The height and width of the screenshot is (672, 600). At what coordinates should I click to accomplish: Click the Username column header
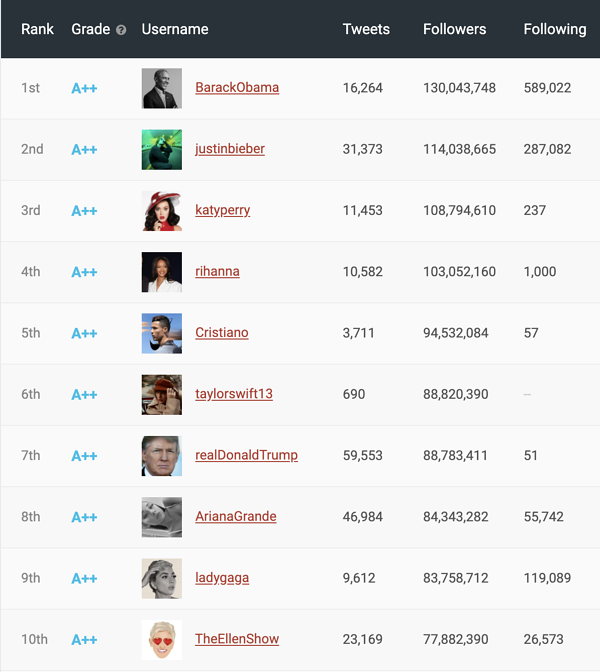tap(175, 29)
